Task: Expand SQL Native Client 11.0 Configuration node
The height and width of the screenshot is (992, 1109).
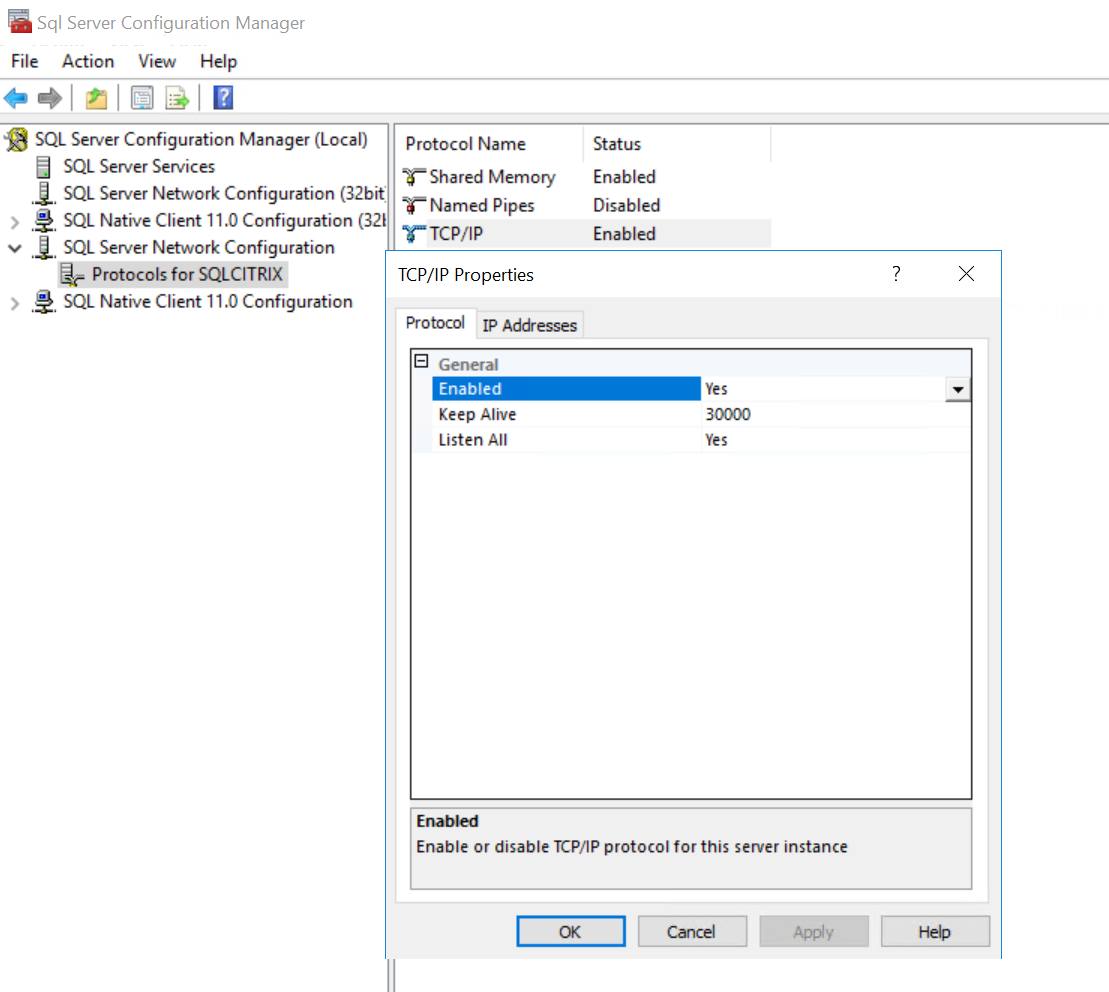Action: 15,303
